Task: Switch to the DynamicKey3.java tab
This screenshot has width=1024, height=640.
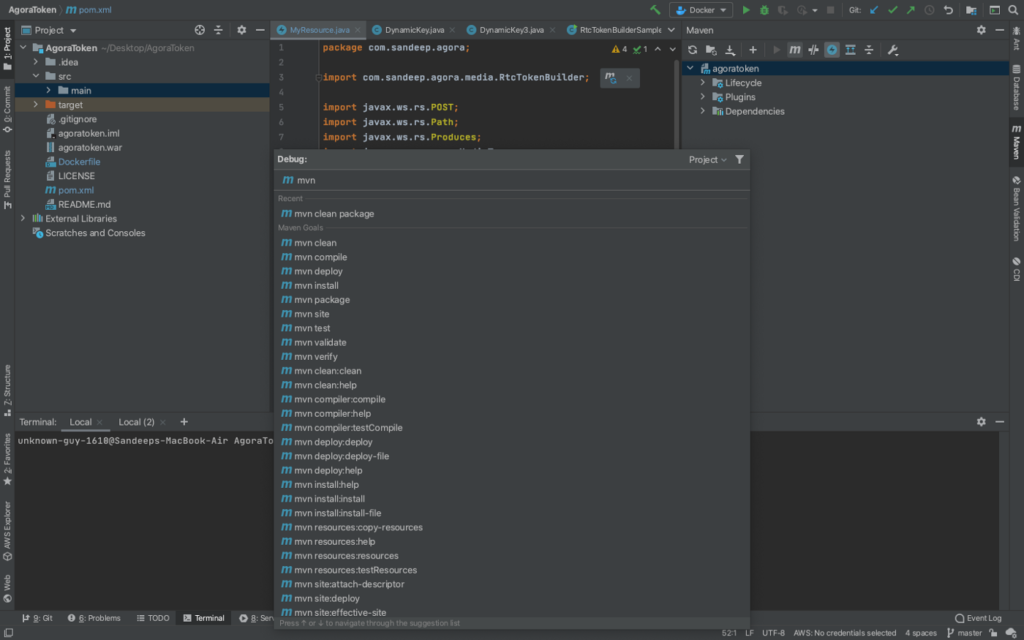Action: click(x=511, y=30)
